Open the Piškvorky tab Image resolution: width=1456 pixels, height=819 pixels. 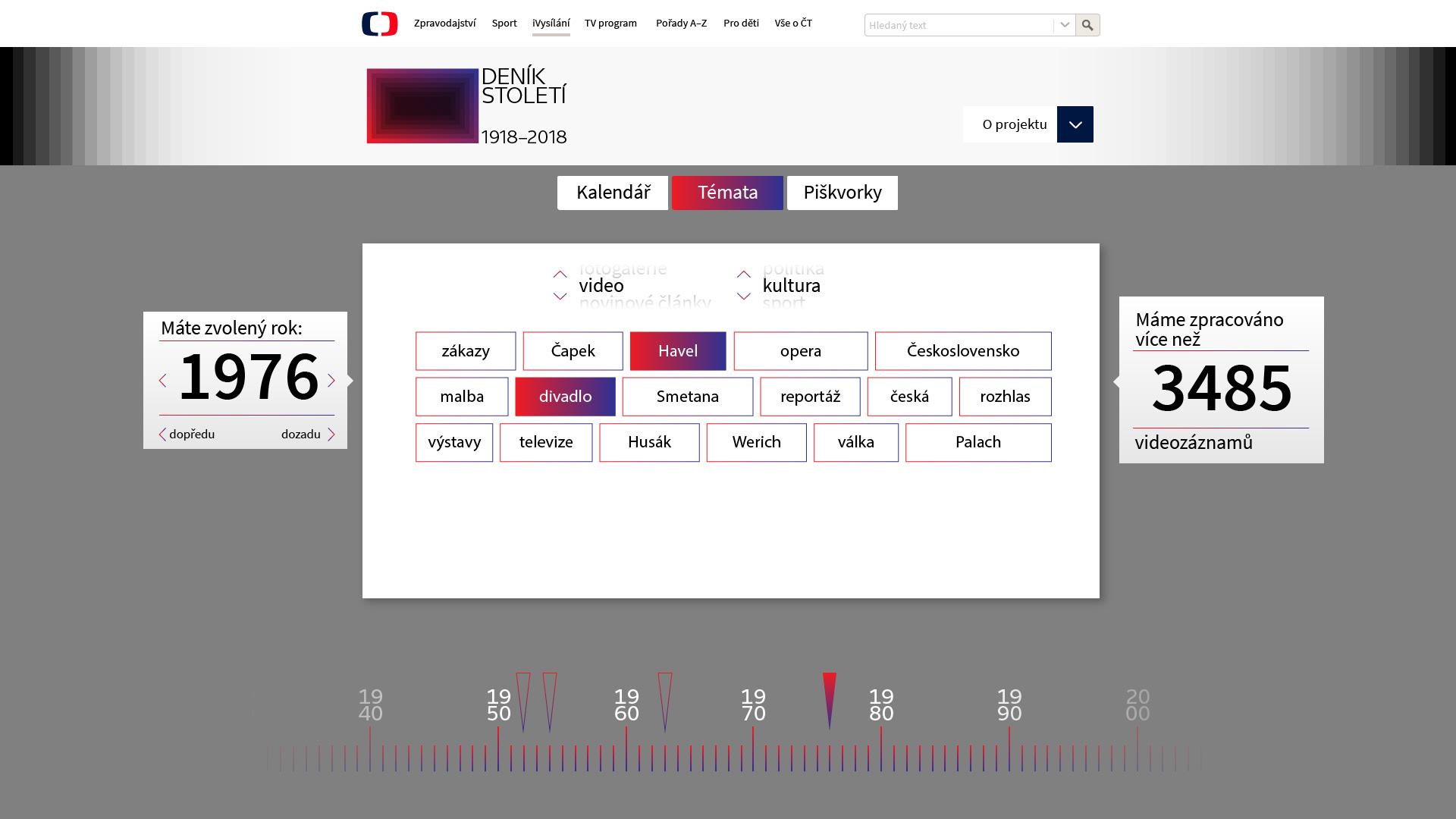click(842, 193)
